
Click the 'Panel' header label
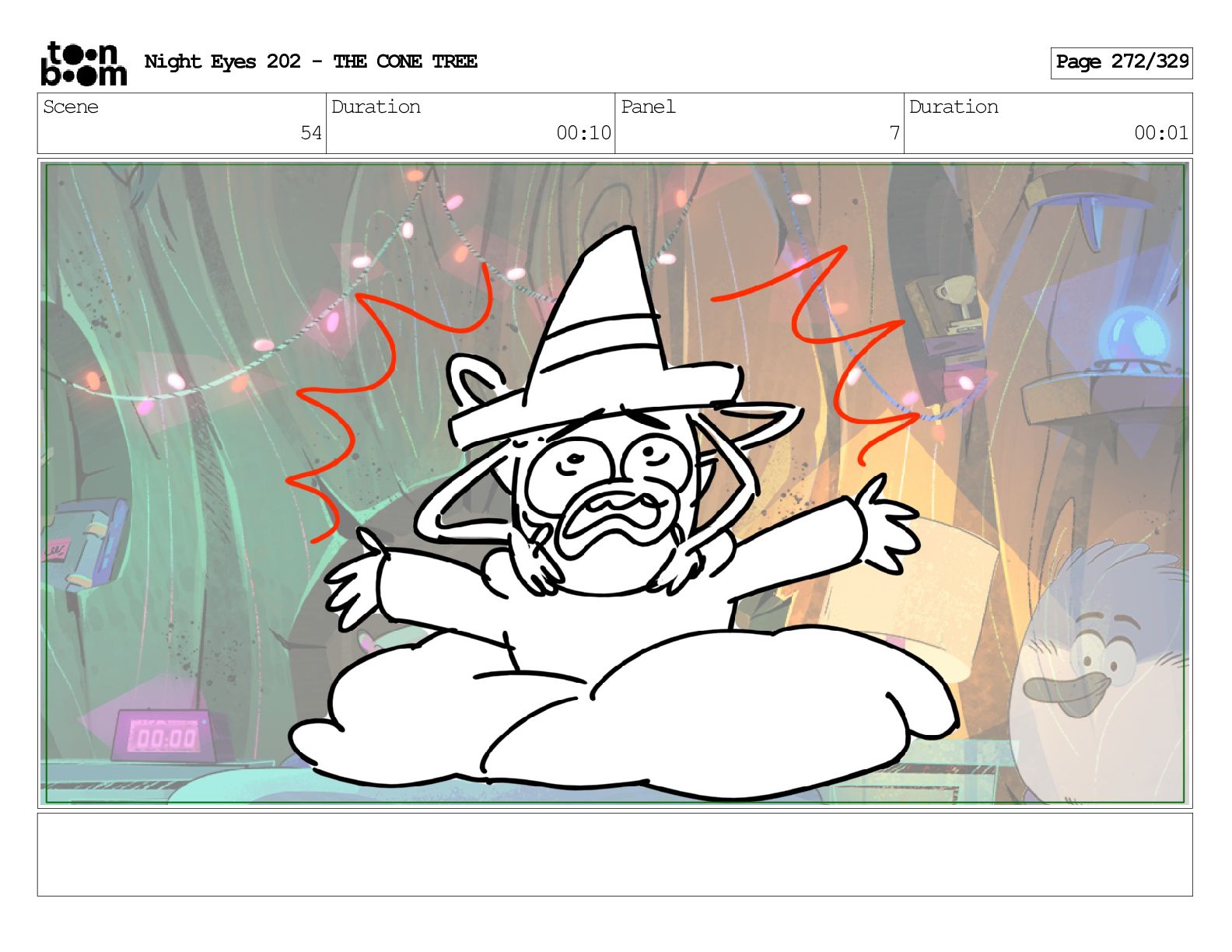[x=648, y=107]
